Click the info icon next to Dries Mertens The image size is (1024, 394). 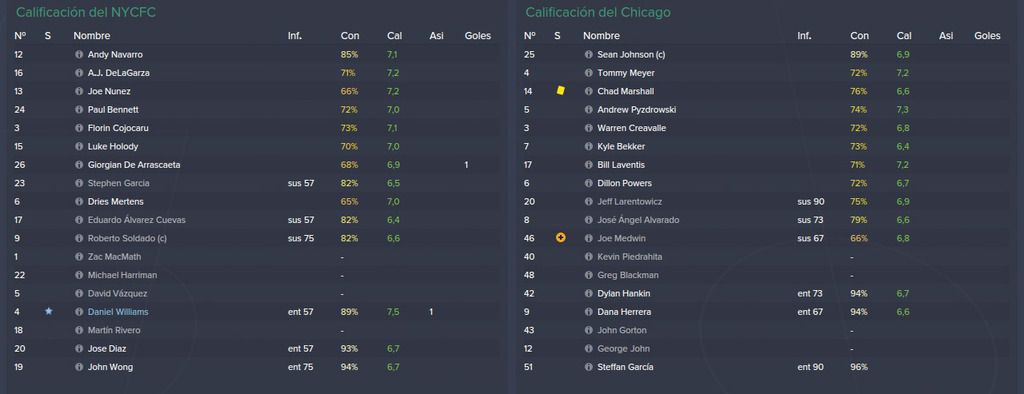coord(79,202)
